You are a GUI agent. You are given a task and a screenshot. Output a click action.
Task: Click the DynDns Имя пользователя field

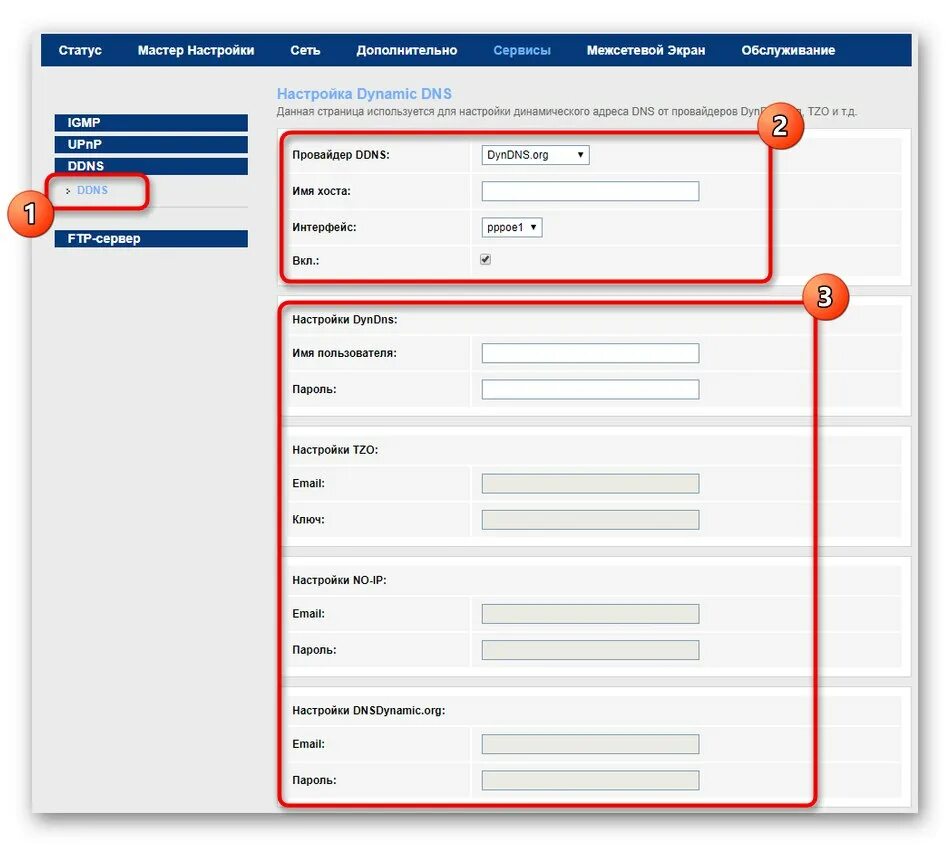tap(590, 353)
